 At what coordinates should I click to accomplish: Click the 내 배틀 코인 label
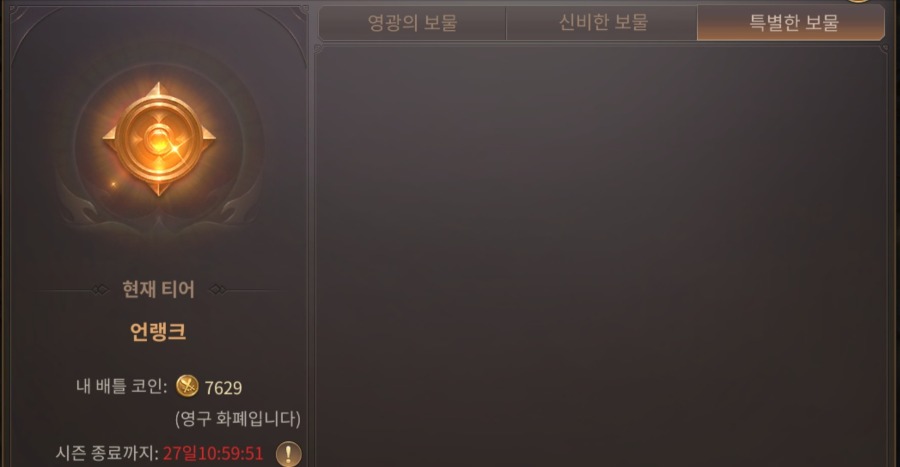(x=122, y=386)
